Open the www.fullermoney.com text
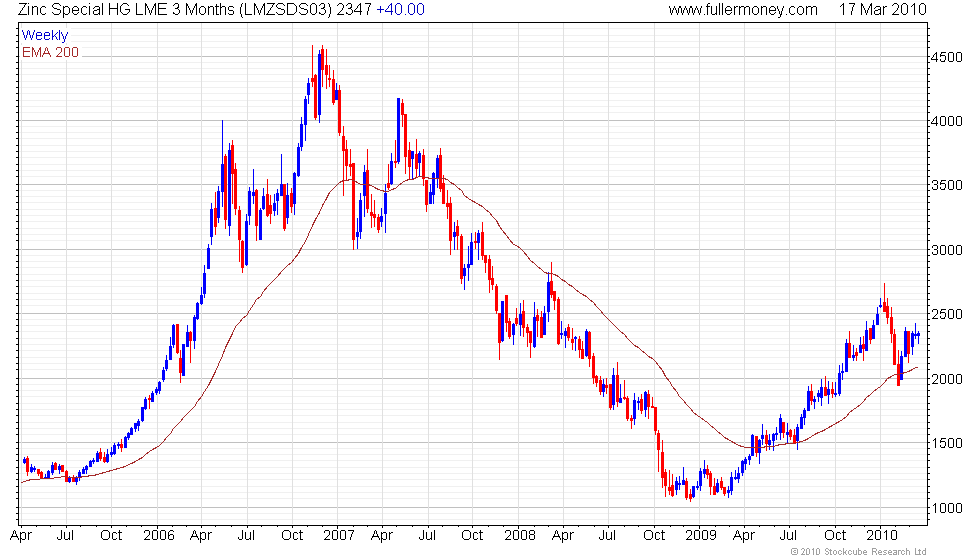The height and width of the screenshot is (560, 980). pos(743,9)
